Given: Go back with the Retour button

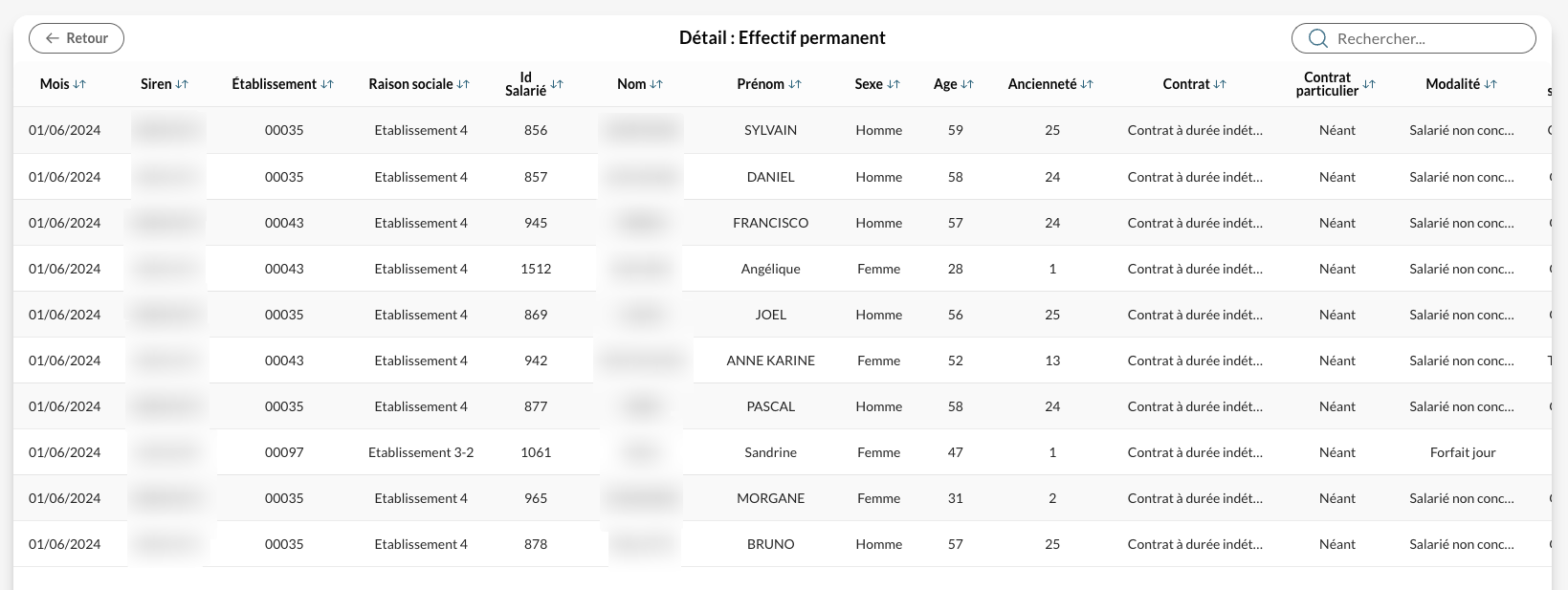Looking at the screenshot, I should (77, 38).
